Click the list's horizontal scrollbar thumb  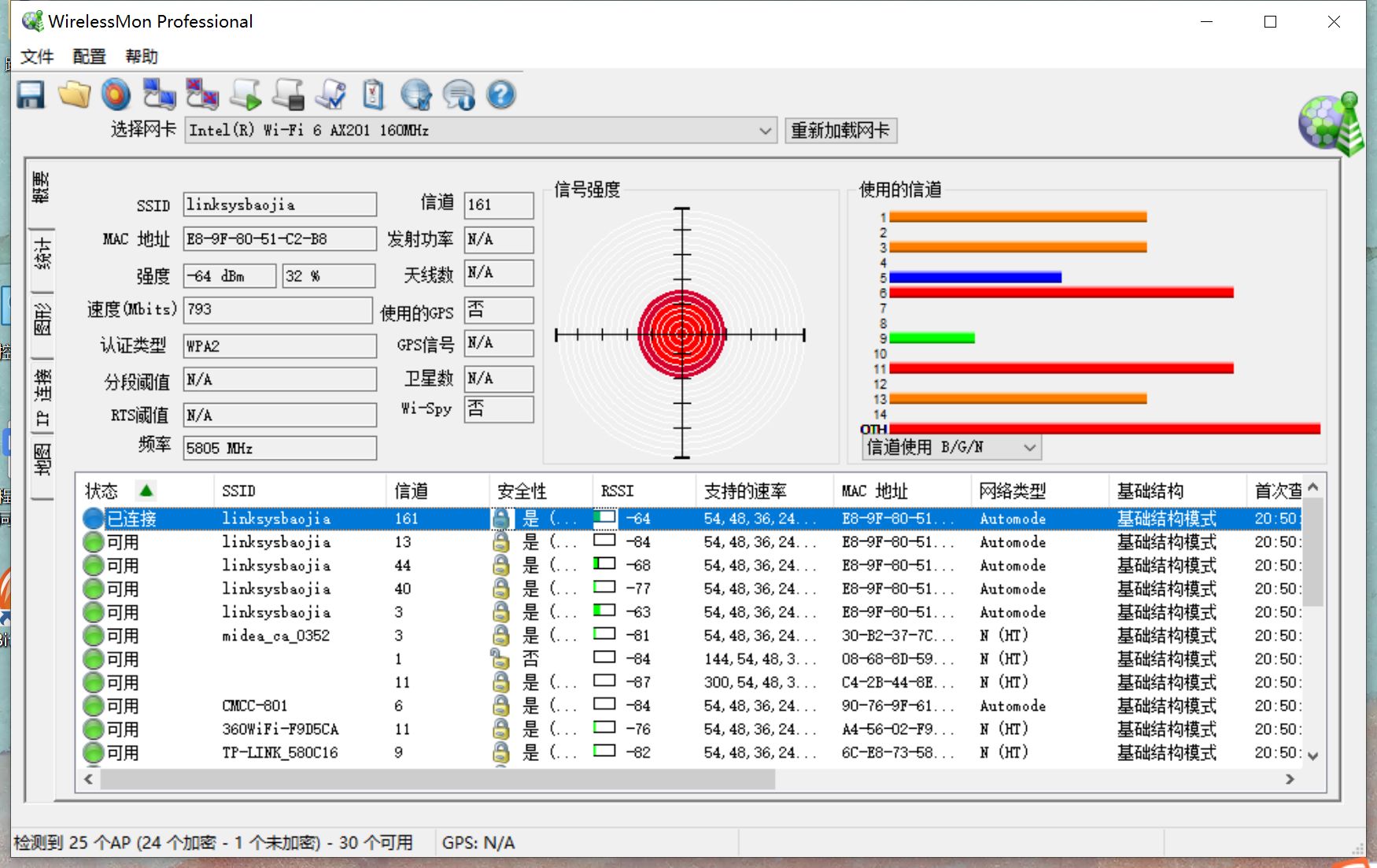[x=437, y=779]
